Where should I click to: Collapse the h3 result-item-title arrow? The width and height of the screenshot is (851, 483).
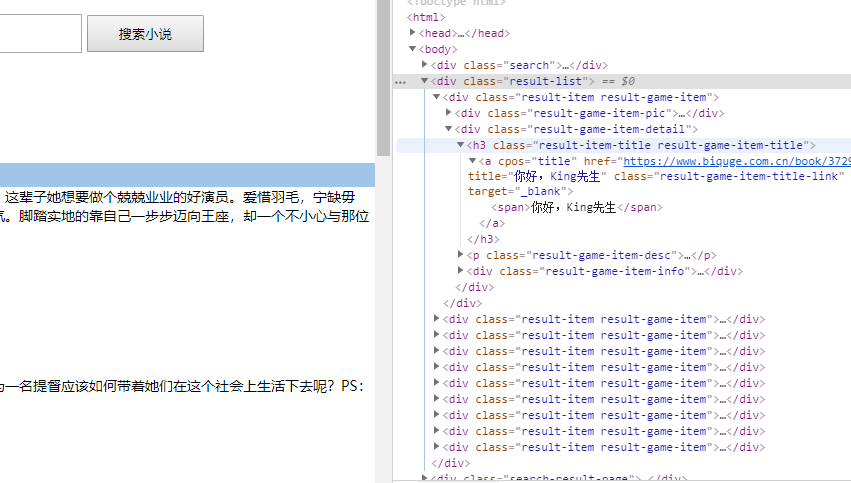coord(461,145)
